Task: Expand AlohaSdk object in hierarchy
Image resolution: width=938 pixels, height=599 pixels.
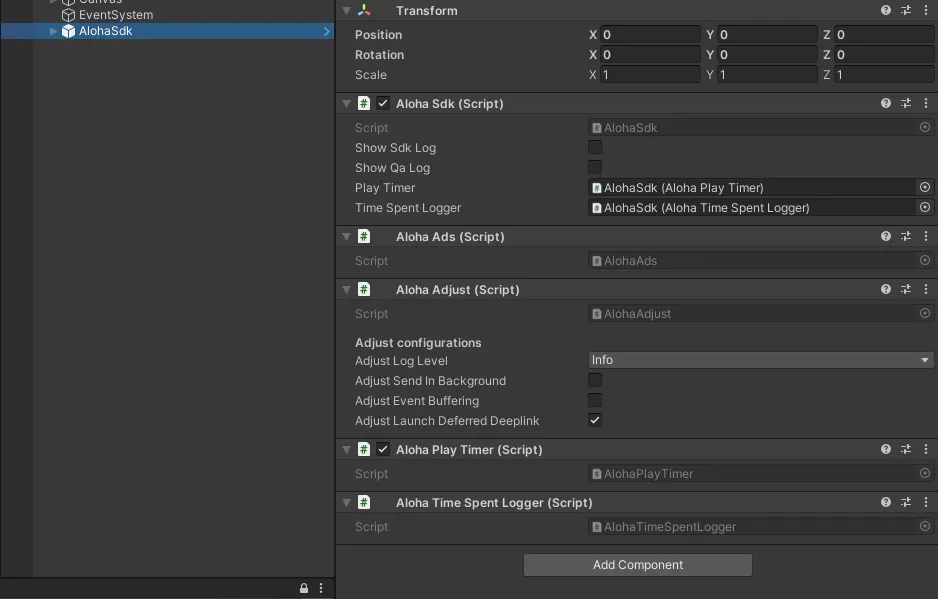Action: pyautogui.click(x=53, y=31)
